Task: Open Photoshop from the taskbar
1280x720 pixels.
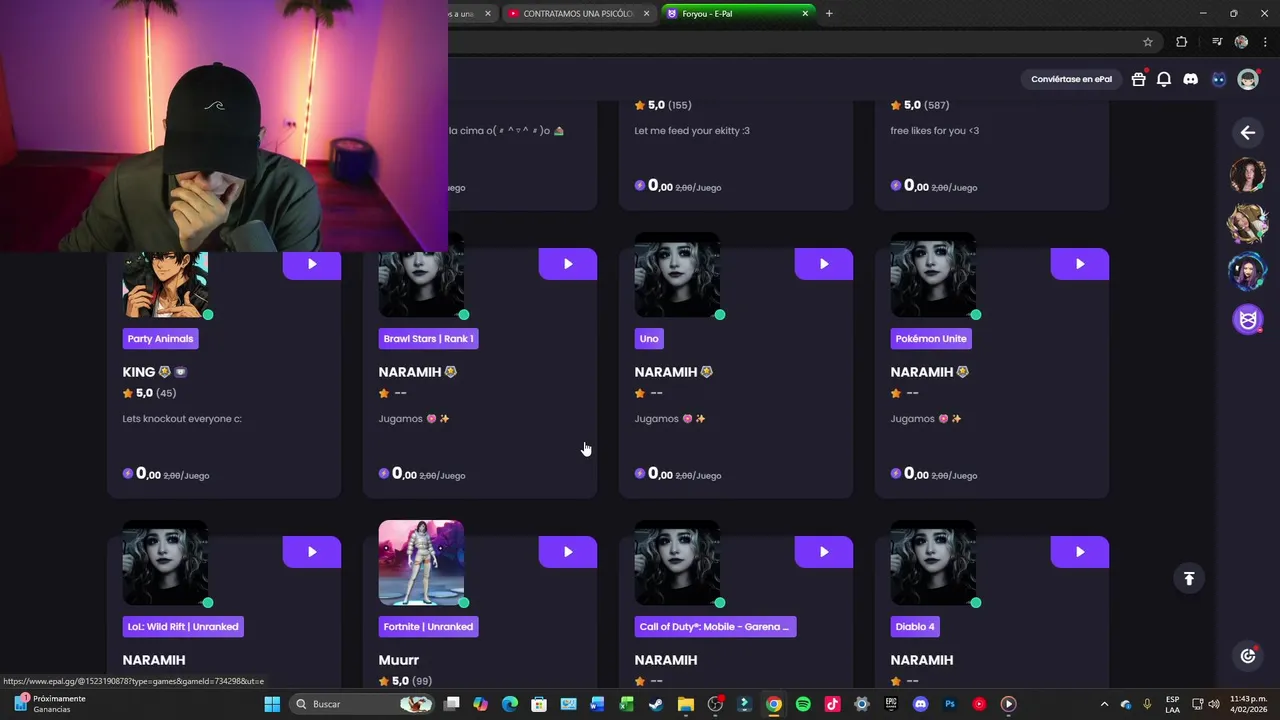Action: coord(950,704)
